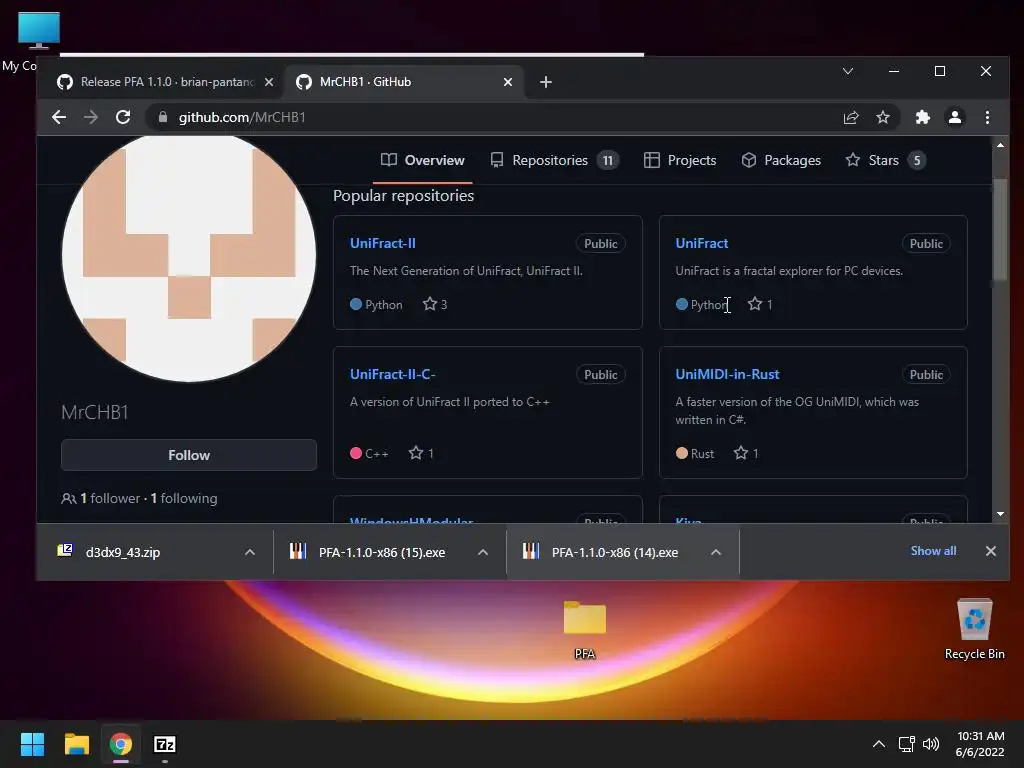Open the Stars tab

886,161
